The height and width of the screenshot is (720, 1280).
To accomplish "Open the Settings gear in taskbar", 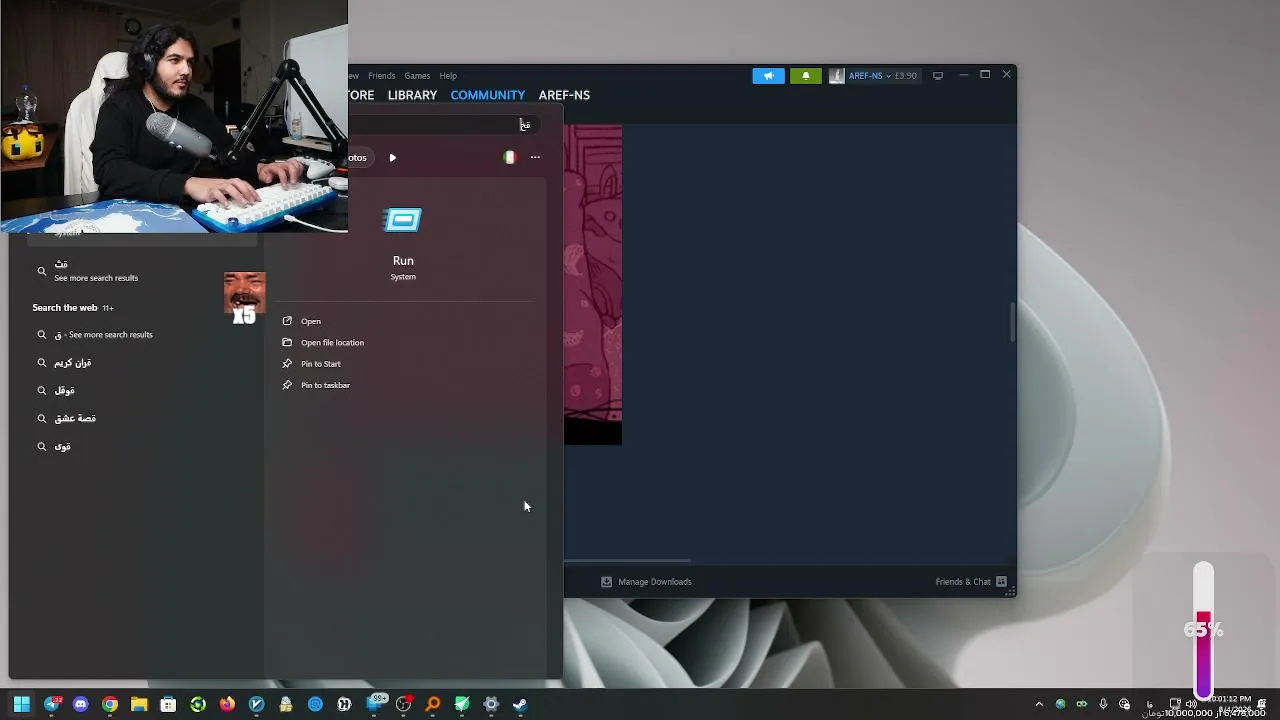I will pos(491,704).
